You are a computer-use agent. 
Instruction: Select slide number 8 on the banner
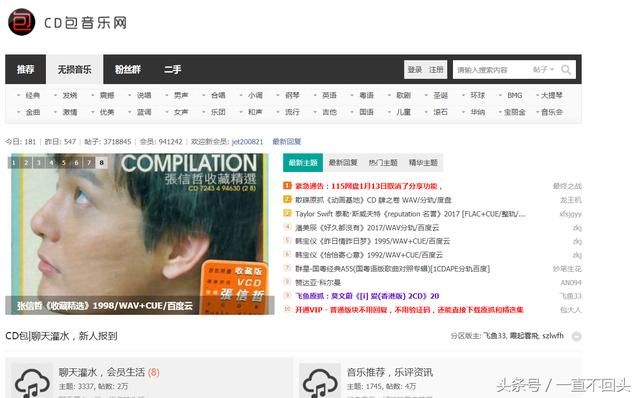click(101, 163)
